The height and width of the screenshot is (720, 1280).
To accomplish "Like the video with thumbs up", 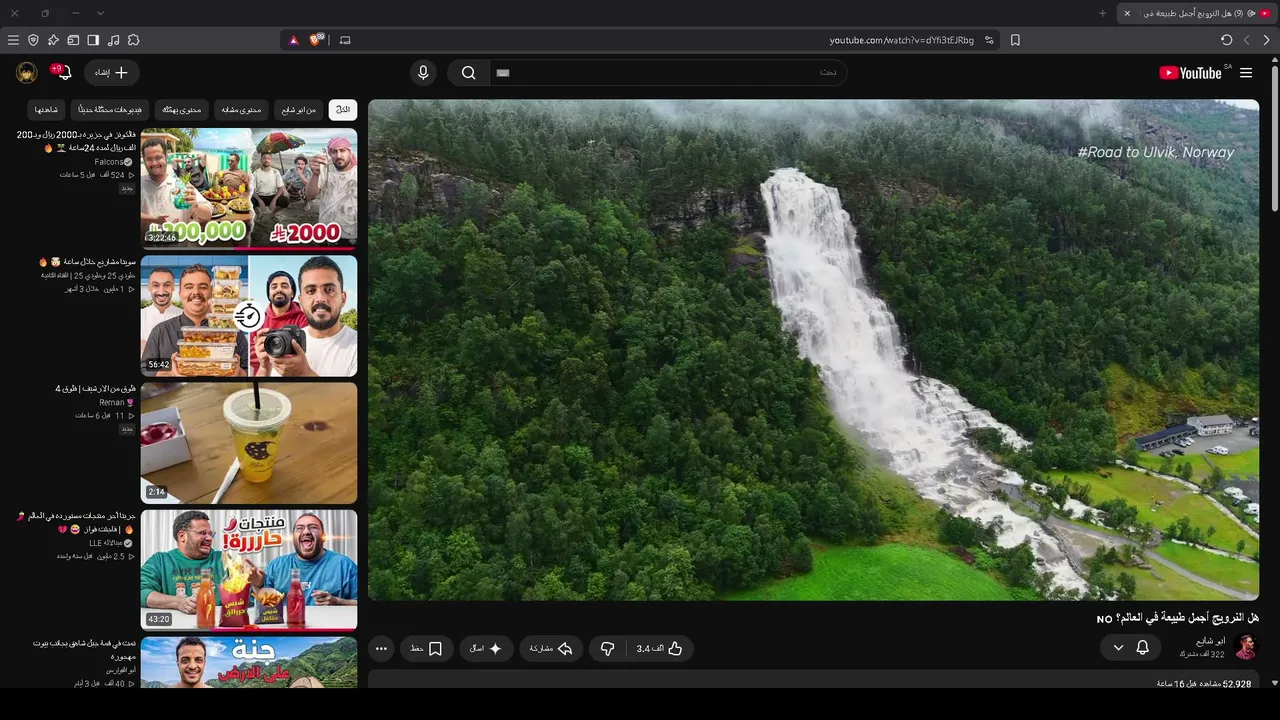I will click(x=659, y=649).
